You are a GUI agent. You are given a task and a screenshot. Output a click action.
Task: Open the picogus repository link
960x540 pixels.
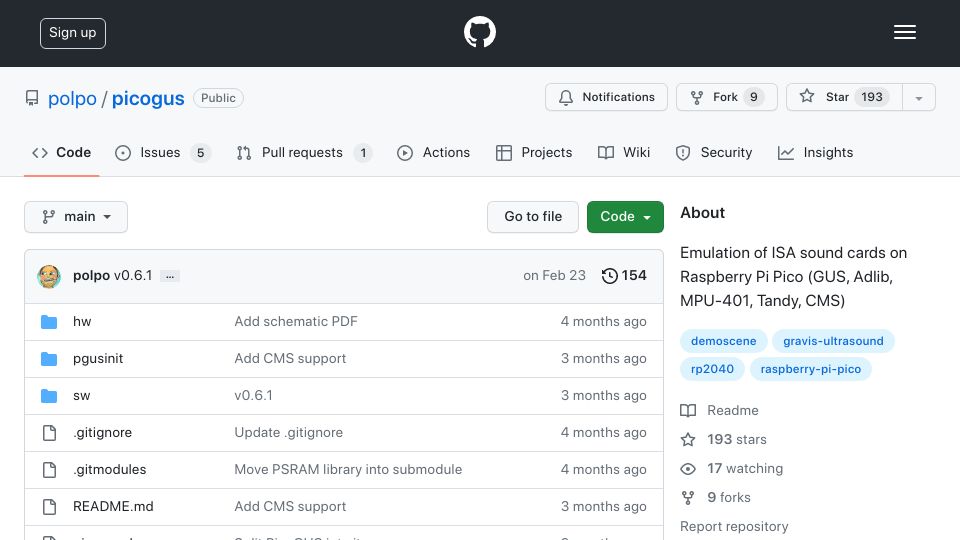pyautogui.click(x=148, y=99)
